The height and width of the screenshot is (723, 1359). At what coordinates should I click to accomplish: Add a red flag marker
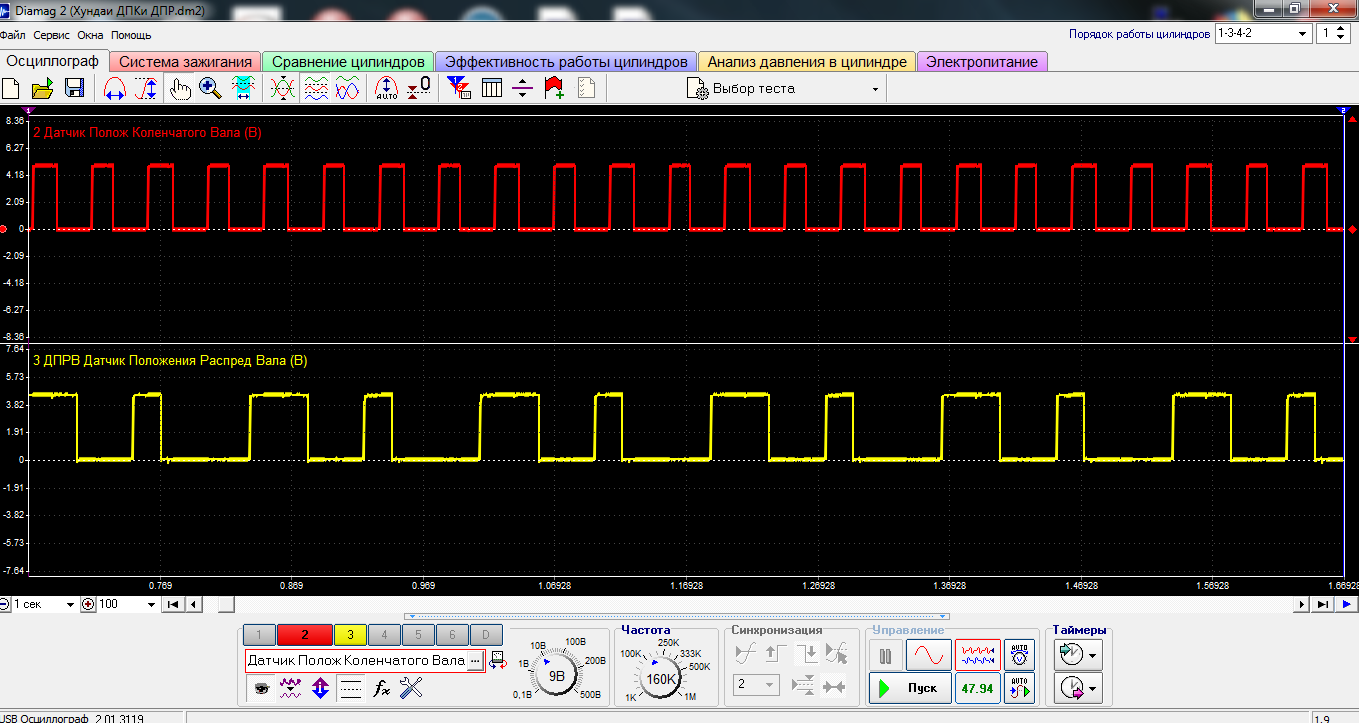[x=554, y=88]
